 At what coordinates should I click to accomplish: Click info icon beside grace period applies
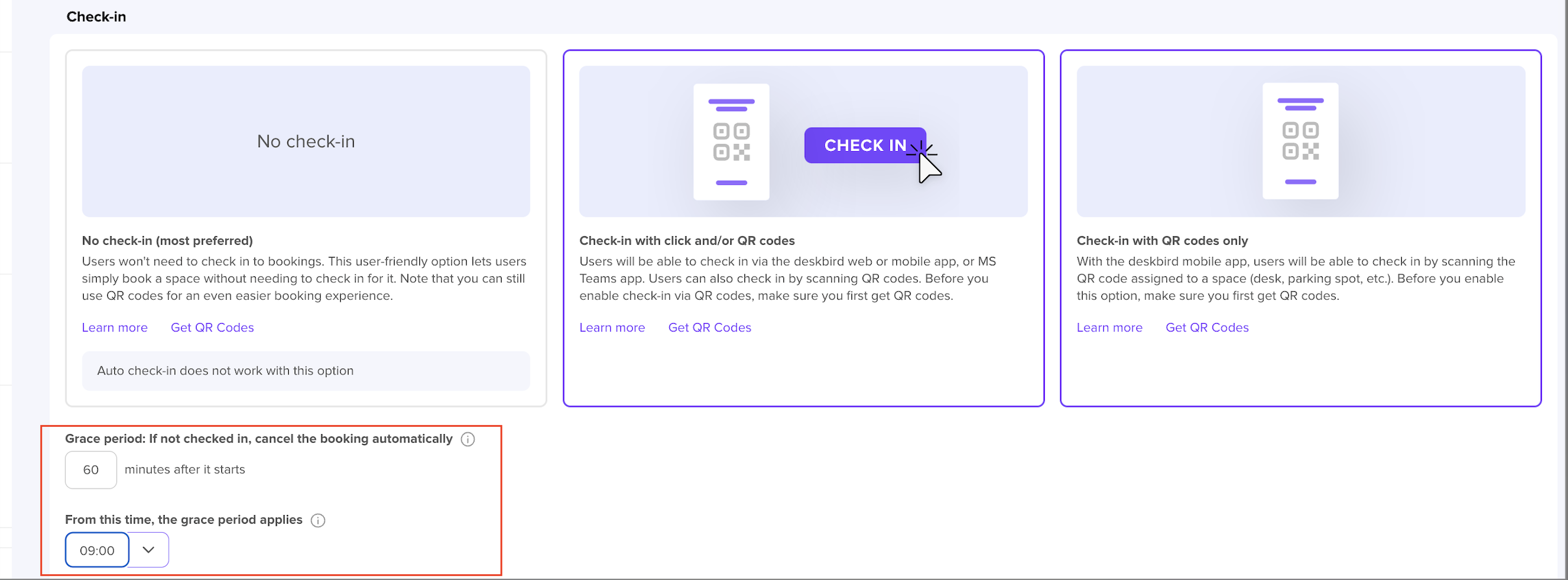pos(317,520)
